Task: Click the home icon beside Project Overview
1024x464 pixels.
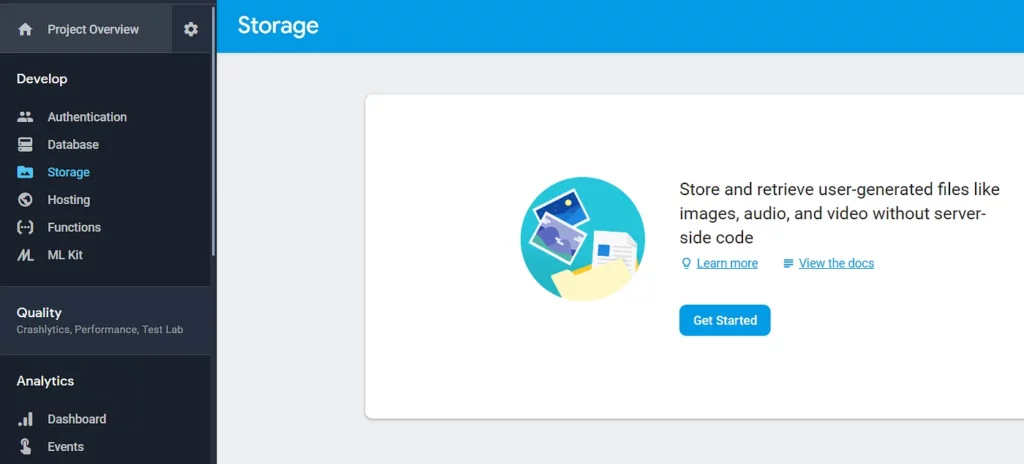Action: [x=25, y=29]
